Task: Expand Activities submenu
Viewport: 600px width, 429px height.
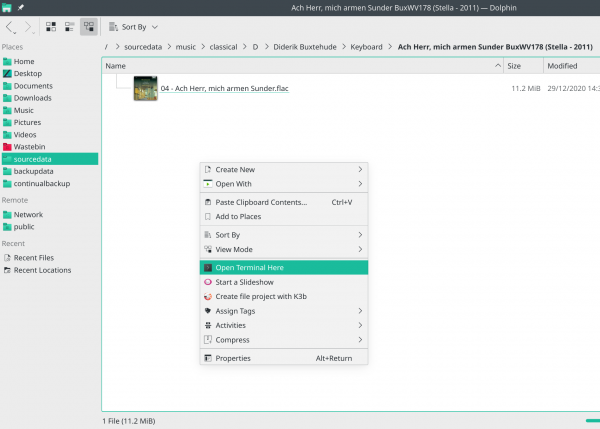Action: pos(284,325)
